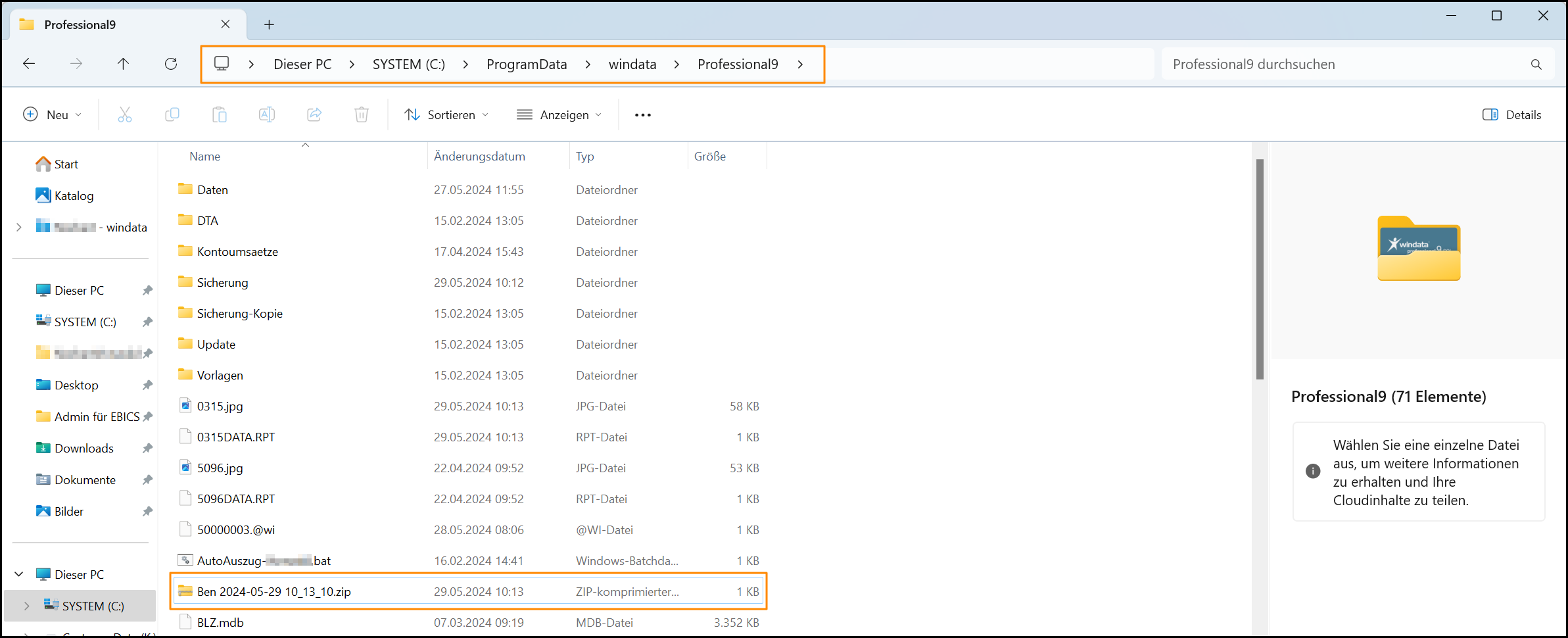Go forward with the right arrow button
The height and width of the screenshot is (638, 1568).
(76, 64)
